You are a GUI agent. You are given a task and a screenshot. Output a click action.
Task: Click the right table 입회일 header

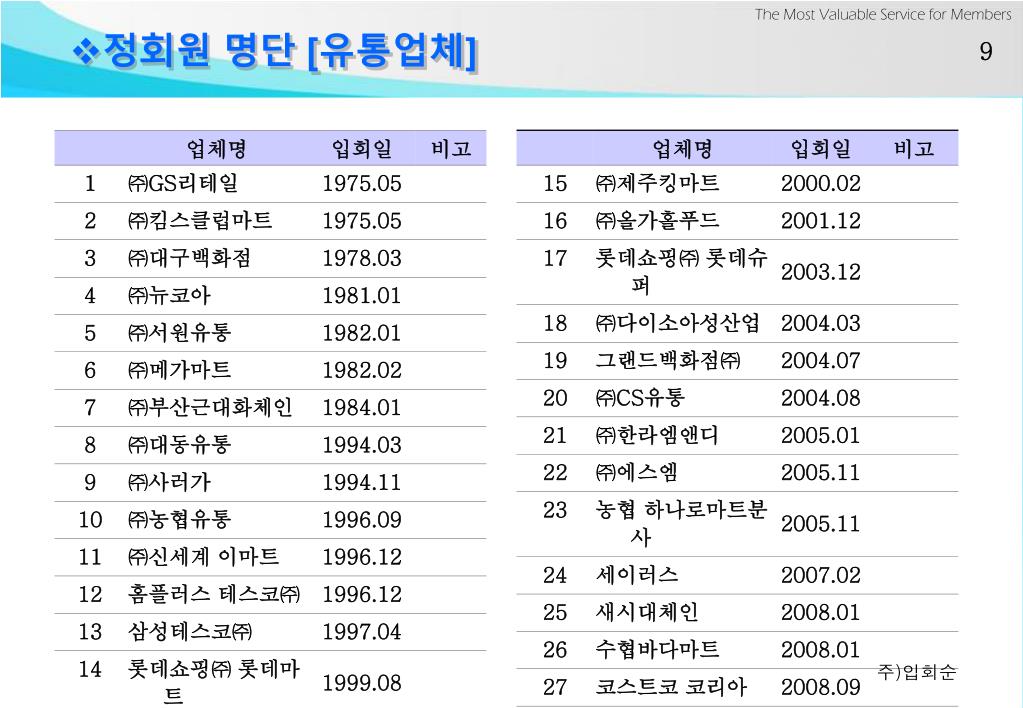[821, 149]
